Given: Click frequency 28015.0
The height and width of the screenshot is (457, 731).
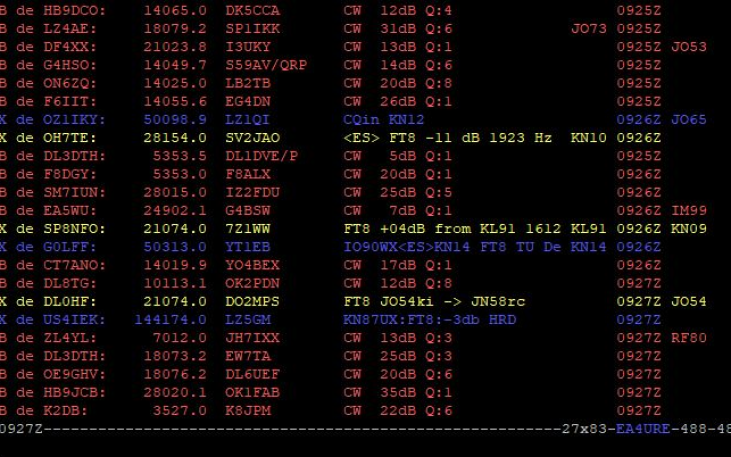Looking at the screenshot, I should pos(175,192).
